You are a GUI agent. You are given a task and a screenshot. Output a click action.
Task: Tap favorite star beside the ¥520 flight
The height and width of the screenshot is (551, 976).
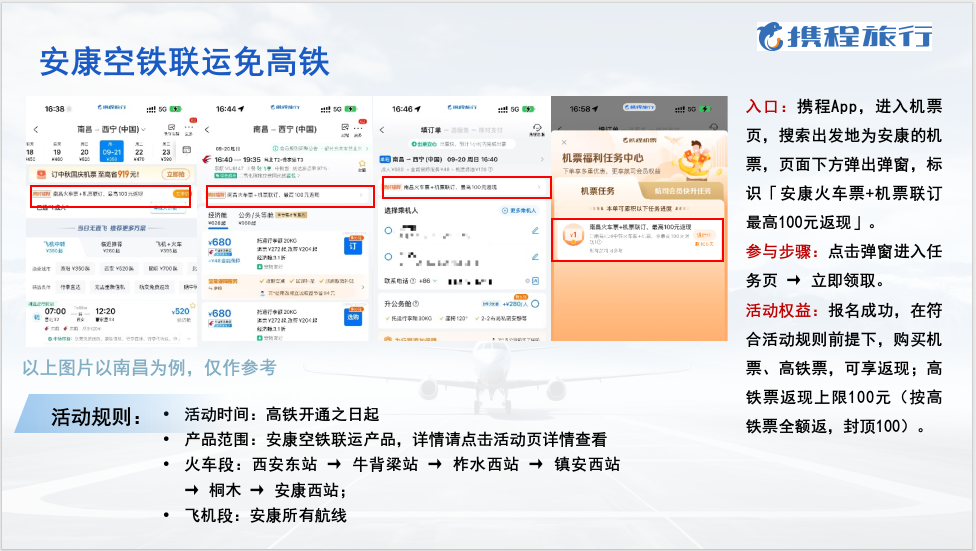(193, 306)
